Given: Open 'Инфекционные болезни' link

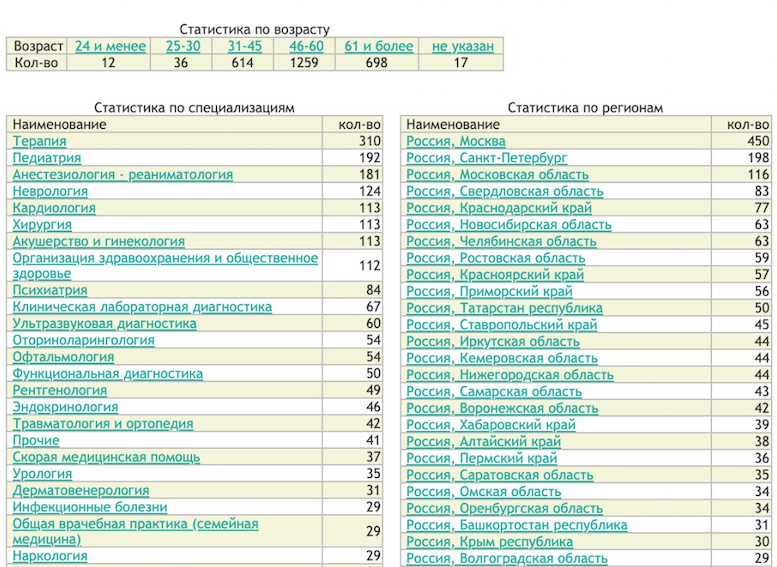Looking at the screenshot, I should [90, 507].
